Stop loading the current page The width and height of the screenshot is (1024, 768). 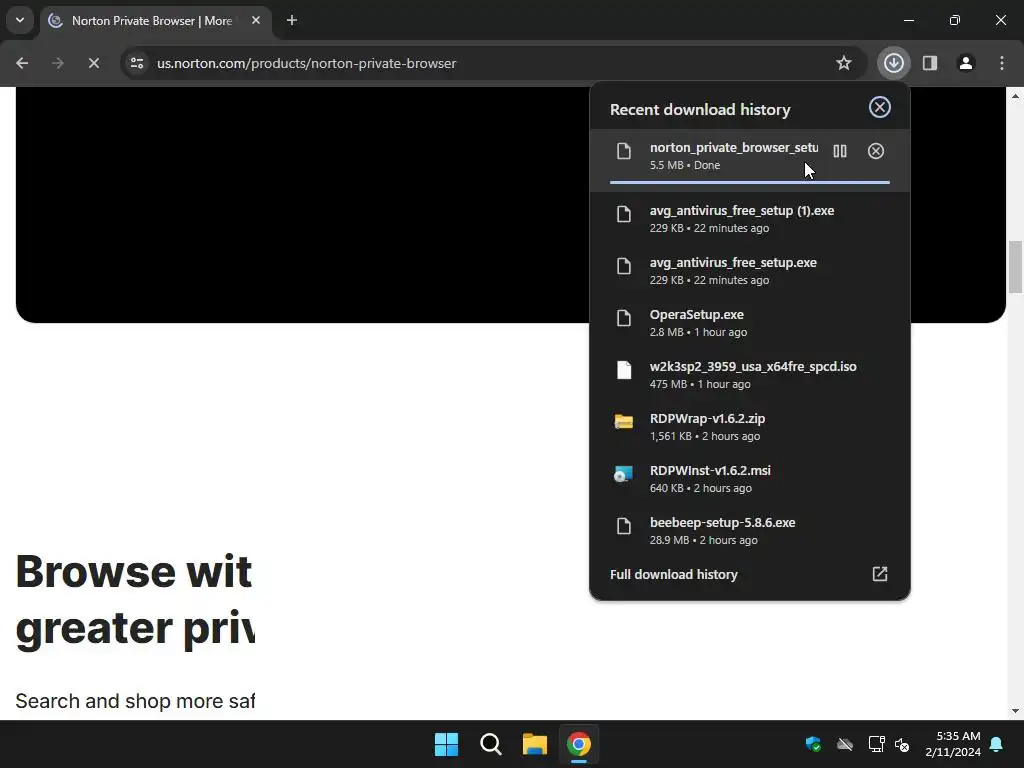click(93, 63)
